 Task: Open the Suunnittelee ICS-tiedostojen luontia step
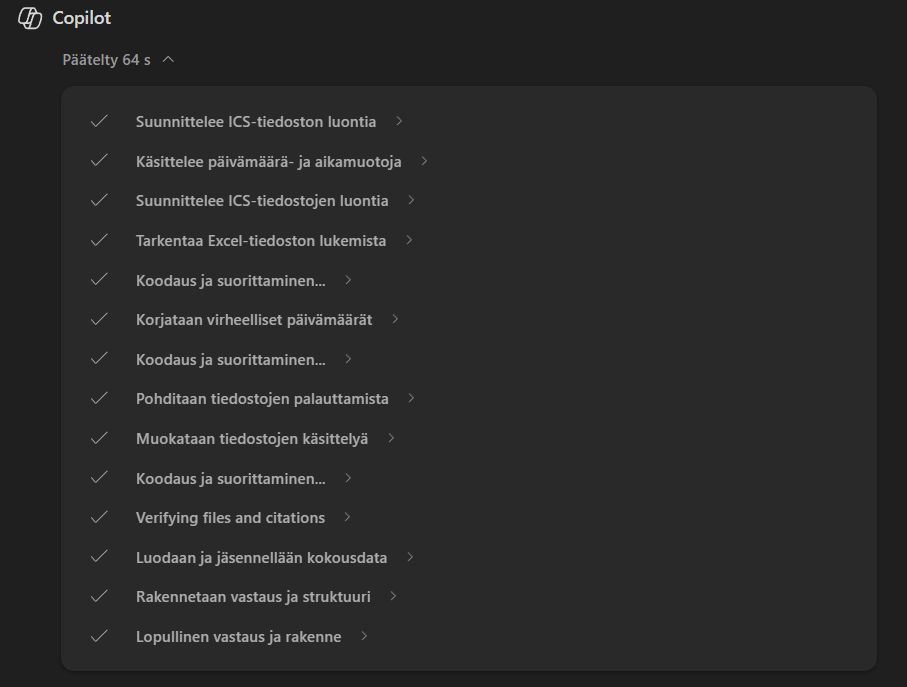pos(262,201)
